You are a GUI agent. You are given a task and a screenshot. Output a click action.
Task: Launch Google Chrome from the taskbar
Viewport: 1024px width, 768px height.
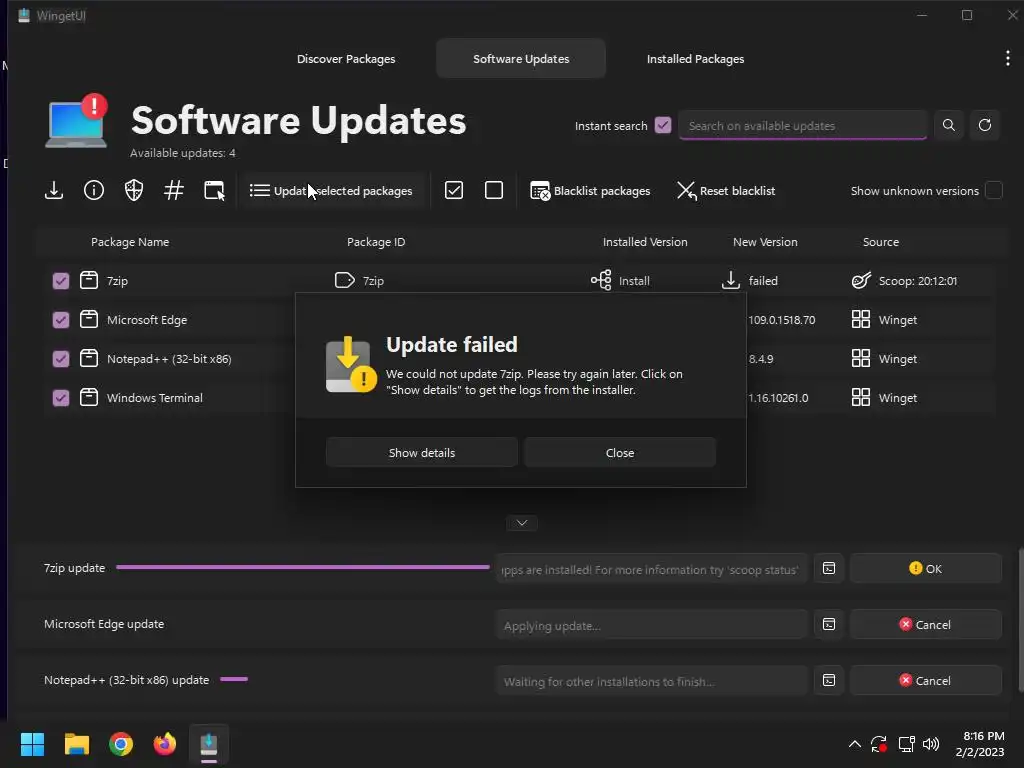121,744
